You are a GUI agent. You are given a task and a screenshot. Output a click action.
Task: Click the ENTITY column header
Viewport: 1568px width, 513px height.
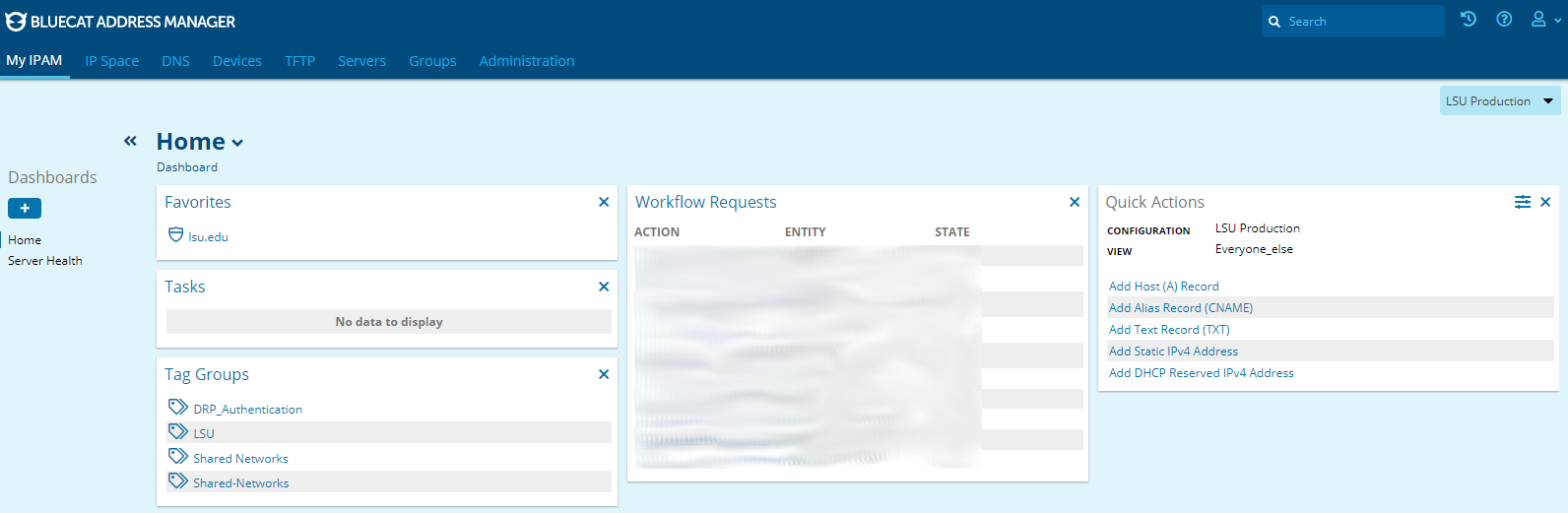[806, 232]
